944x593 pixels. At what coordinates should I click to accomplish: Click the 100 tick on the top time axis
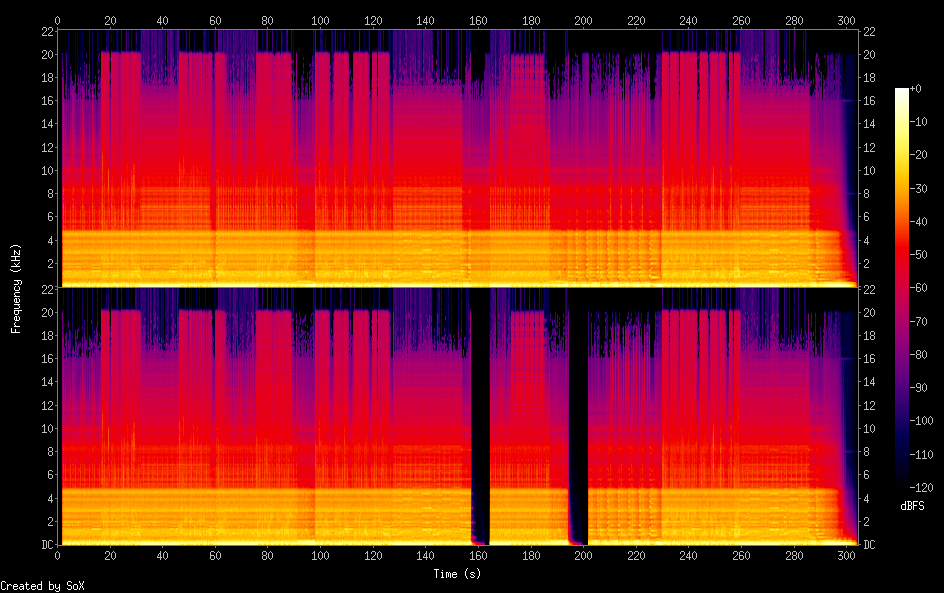pos(320,19)
